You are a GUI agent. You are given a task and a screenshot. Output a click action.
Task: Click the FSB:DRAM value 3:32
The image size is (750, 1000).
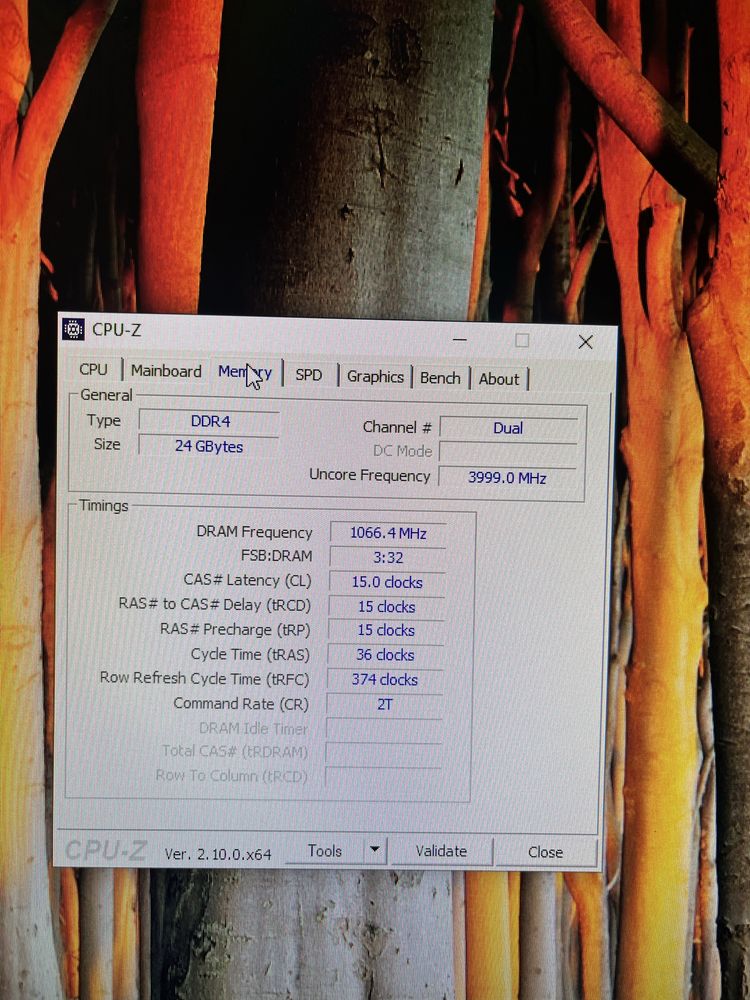coord(388,557)
